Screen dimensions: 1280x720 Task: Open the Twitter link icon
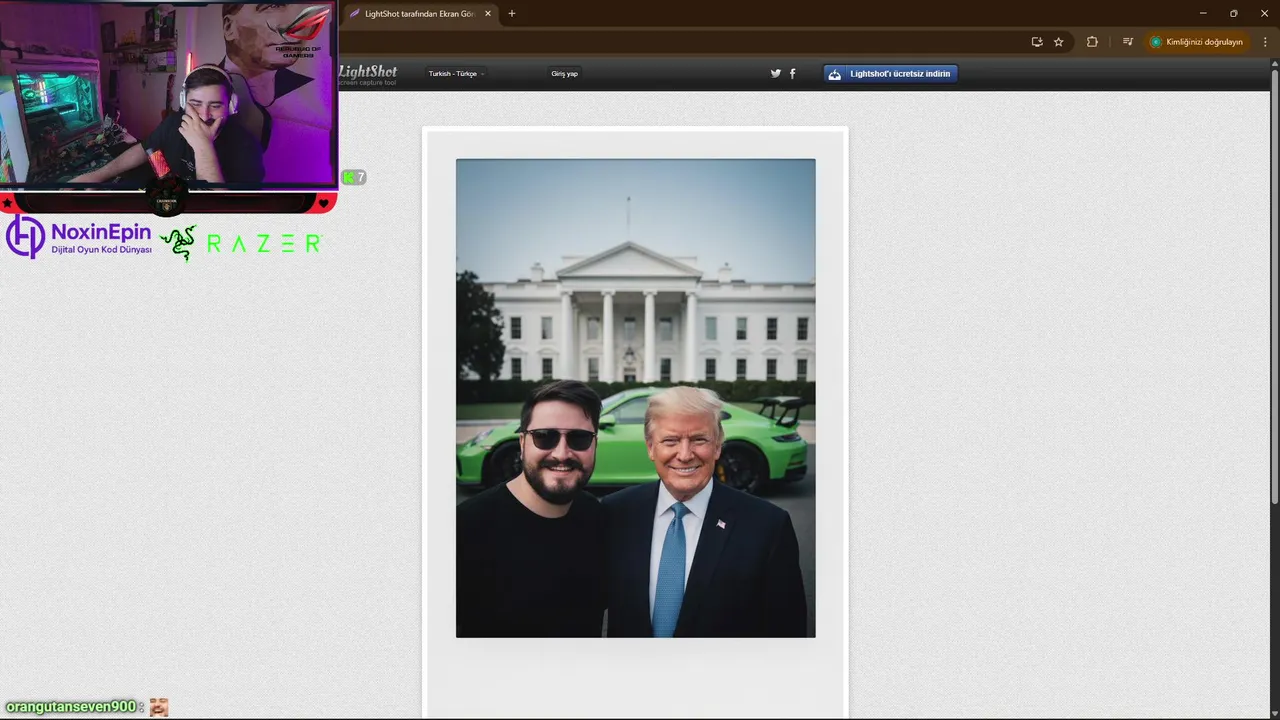tap(775, 73)
